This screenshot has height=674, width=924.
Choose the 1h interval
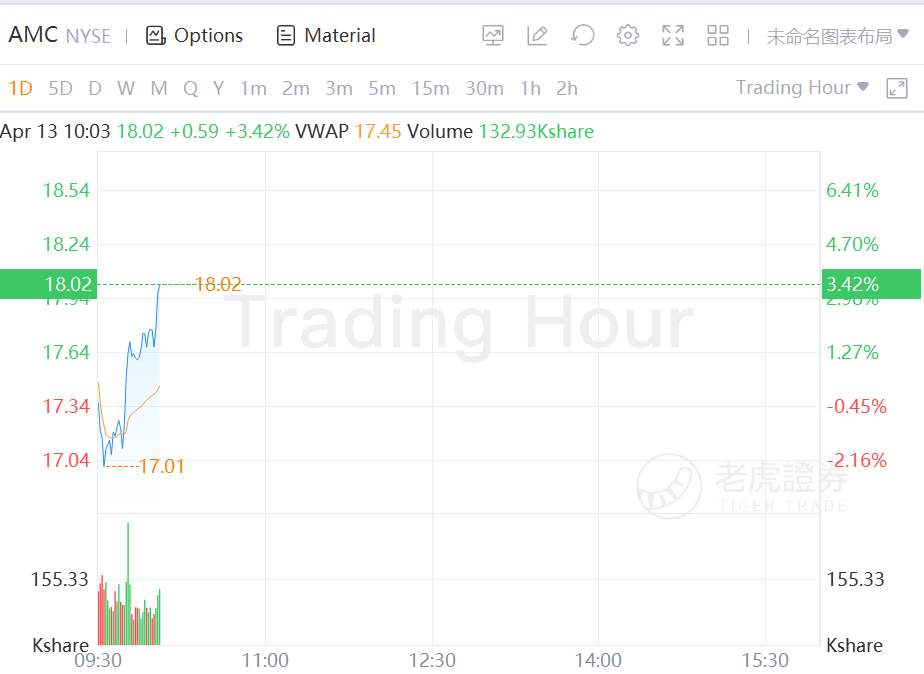(530, 88)
